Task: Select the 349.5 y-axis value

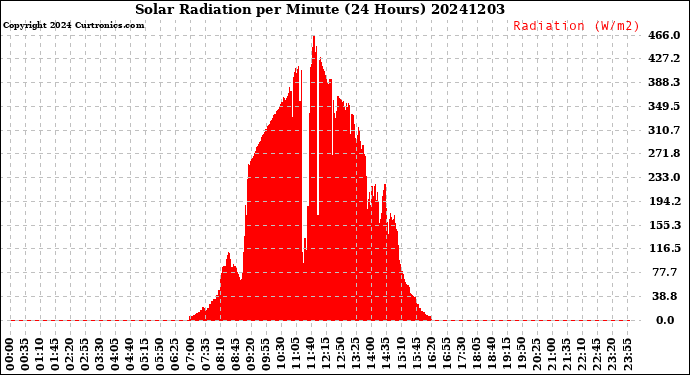Action: (x=665, y=106)
